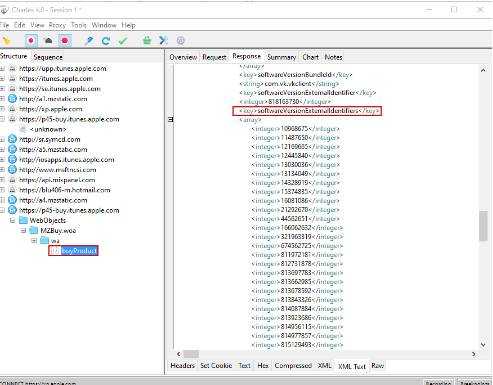Click the wa folder icon
This screenshot has height=385, width=493.
[44, 240]
